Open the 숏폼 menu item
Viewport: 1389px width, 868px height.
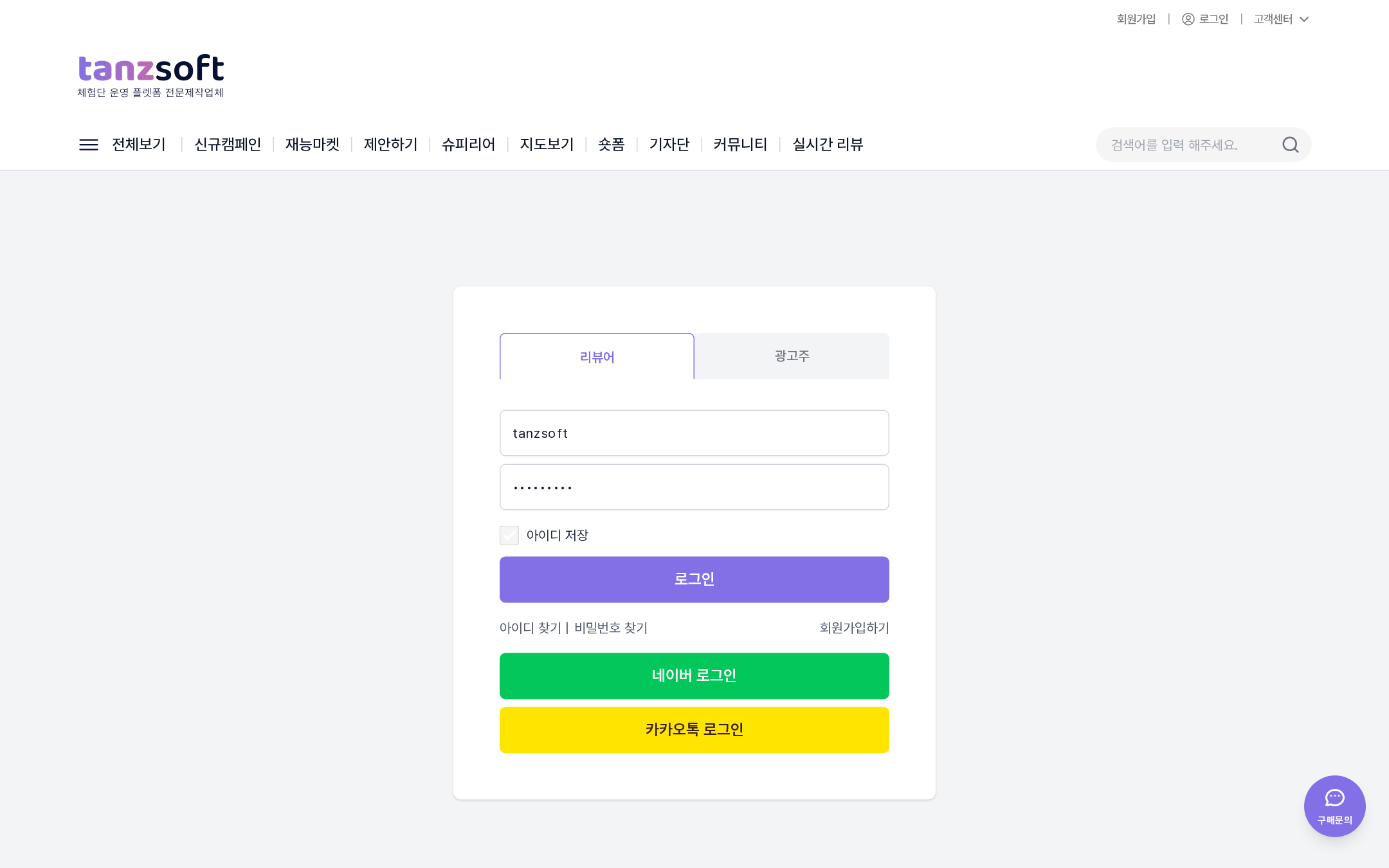[x=611, y=145]
